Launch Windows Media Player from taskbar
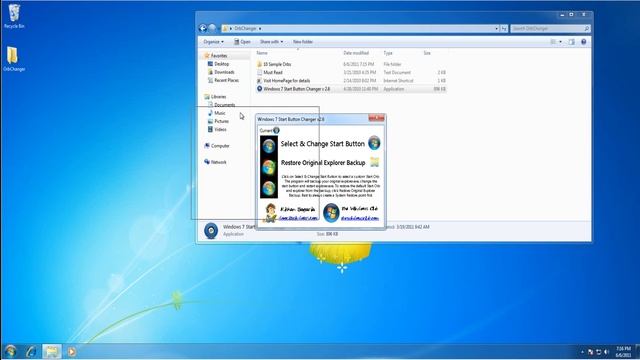The height and width of the screenshot is (360, 640). (x=72, y=351)
